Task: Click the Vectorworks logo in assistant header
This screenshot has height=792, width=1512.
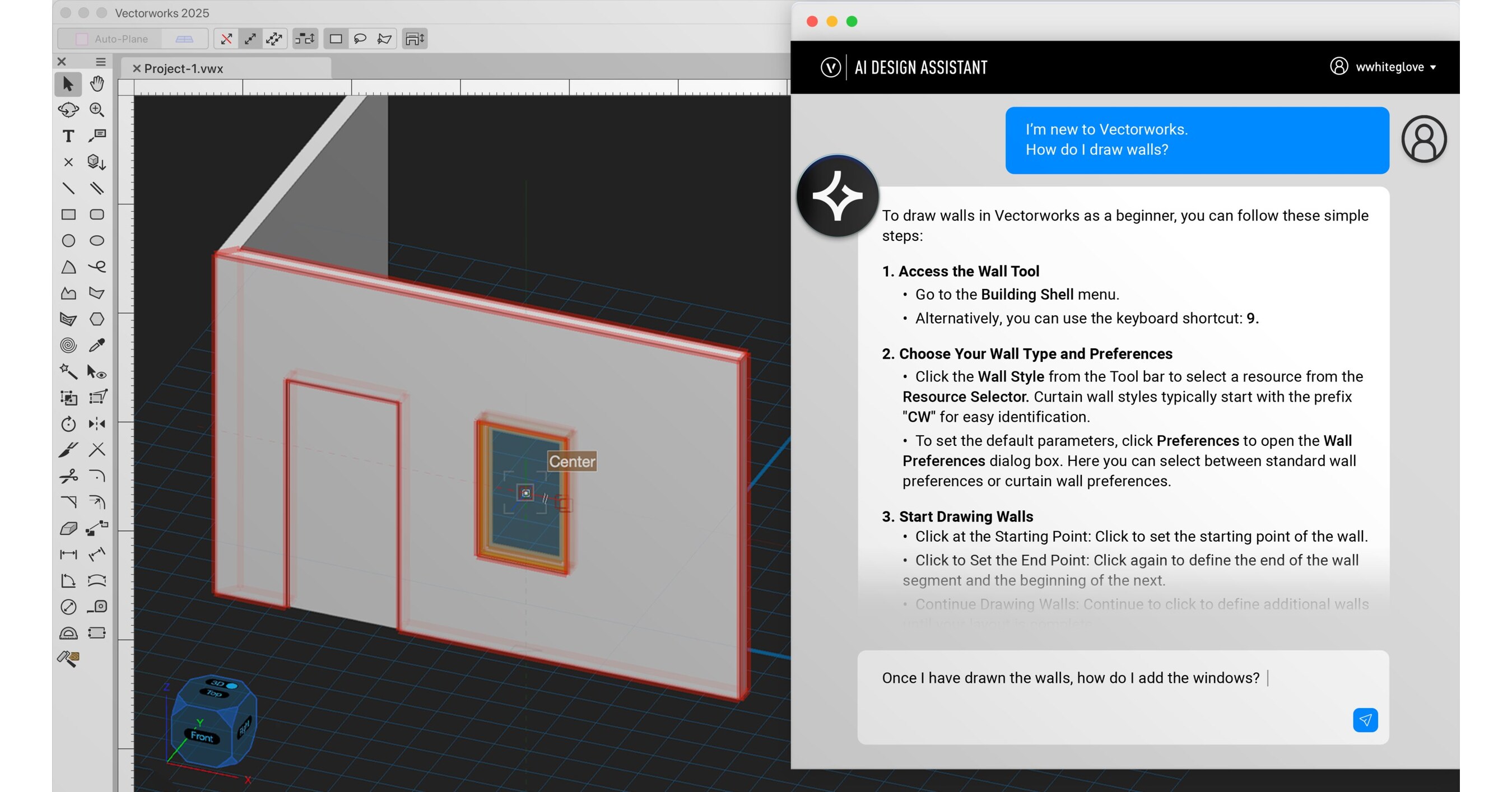Action: 831,67
